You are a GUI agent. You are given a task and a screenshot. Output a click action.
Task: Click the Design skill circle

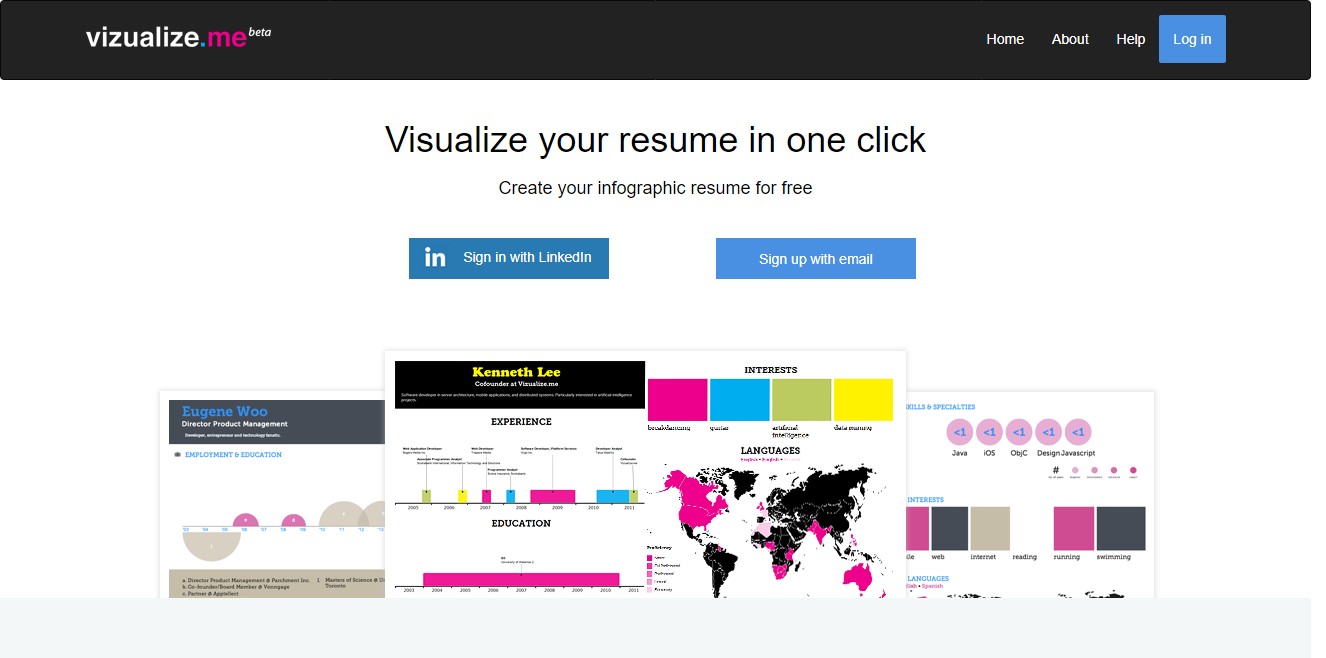pos(1048,433)
